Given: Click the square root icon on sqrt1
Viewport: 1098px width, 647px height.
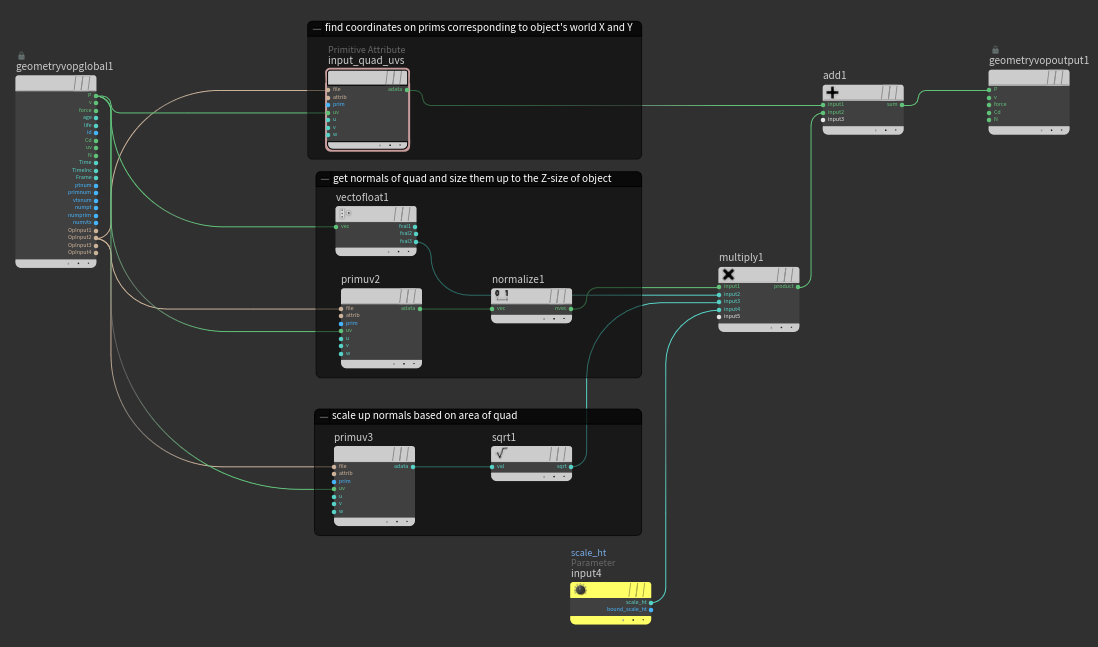Looking at the screenshot, I should (502, 454).
